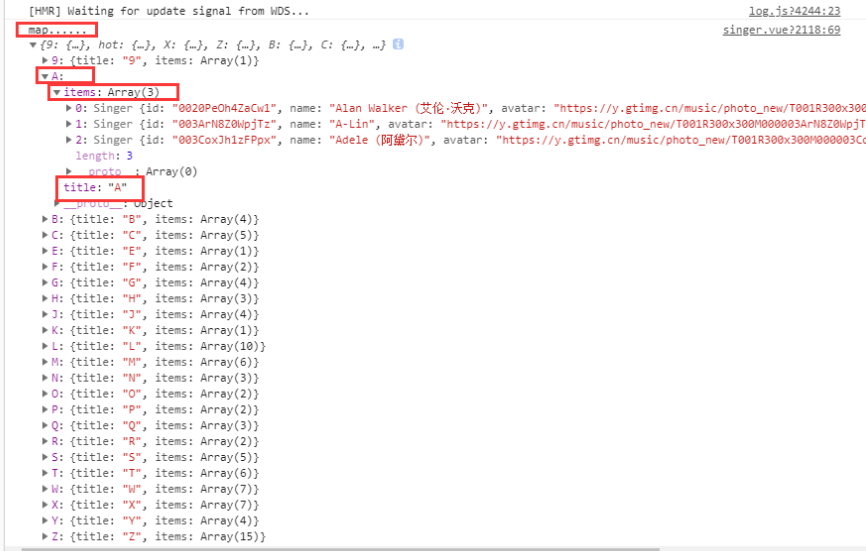Collapse the expanded A key
The width and height of the screenshot is (866, 551).
click(x=45, y=76)
